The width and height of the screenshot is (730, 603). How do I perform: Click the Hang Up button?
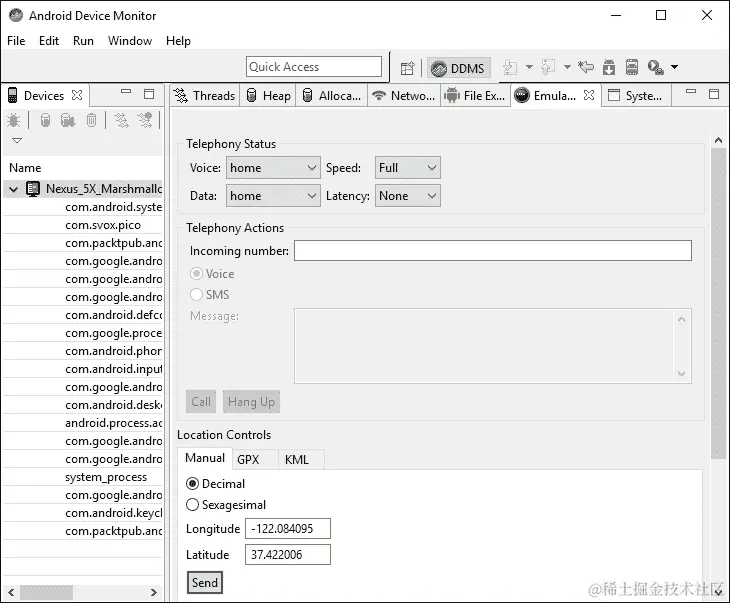tap(251, 402)
